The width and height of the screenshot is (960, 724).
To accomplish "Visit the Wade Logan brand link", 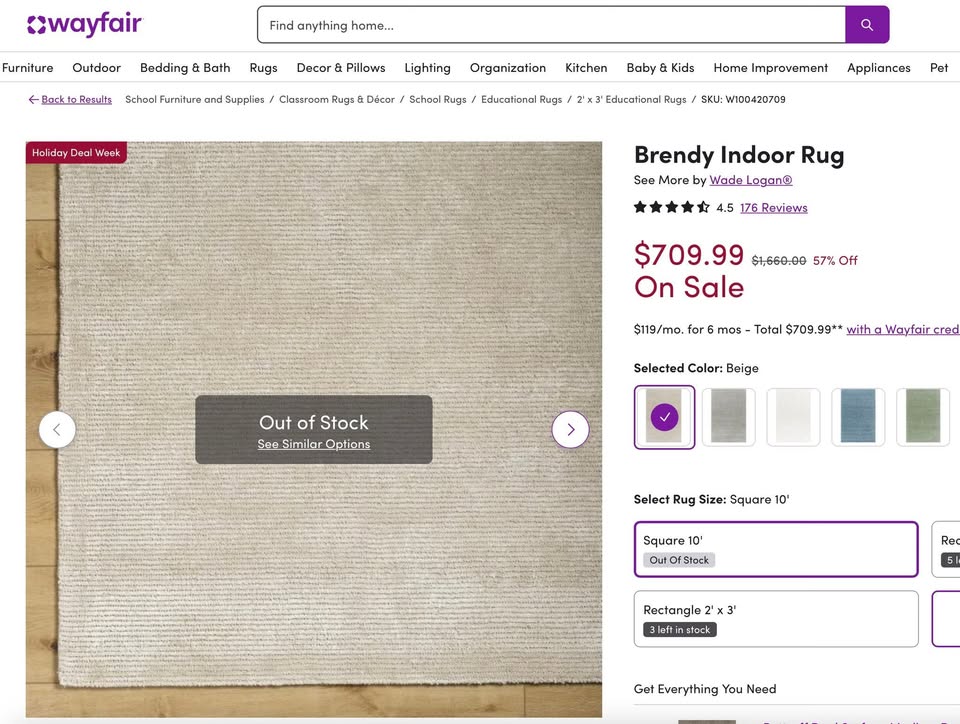I will pyautogui.click(x=750, y=180).
